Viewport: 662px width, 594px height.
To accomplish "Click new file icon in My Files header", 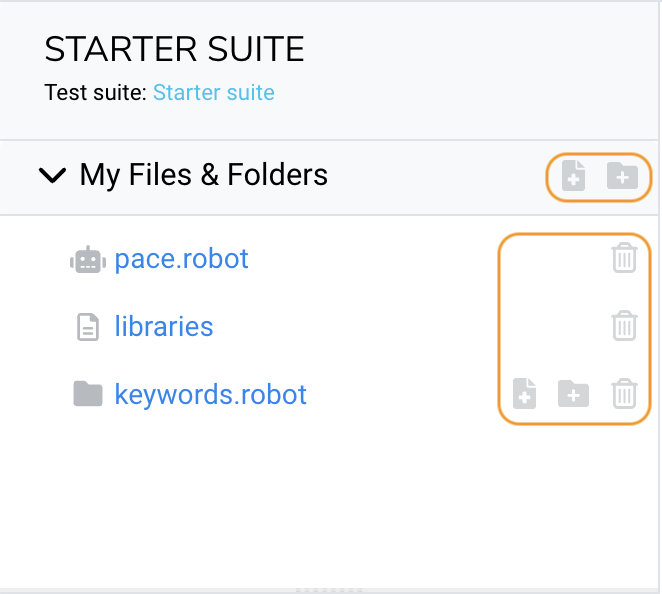I will [573, 176].
